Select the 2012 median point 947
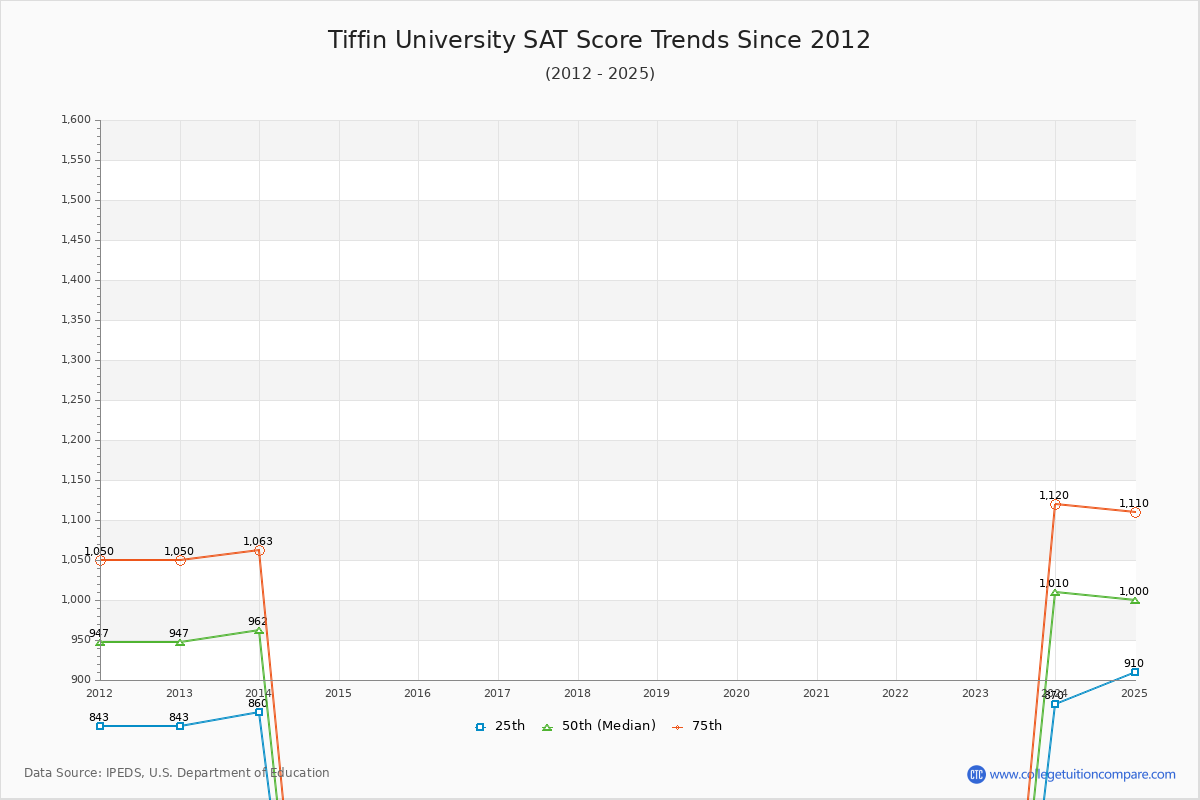The image size is (1200, 800). click(100, 642)
